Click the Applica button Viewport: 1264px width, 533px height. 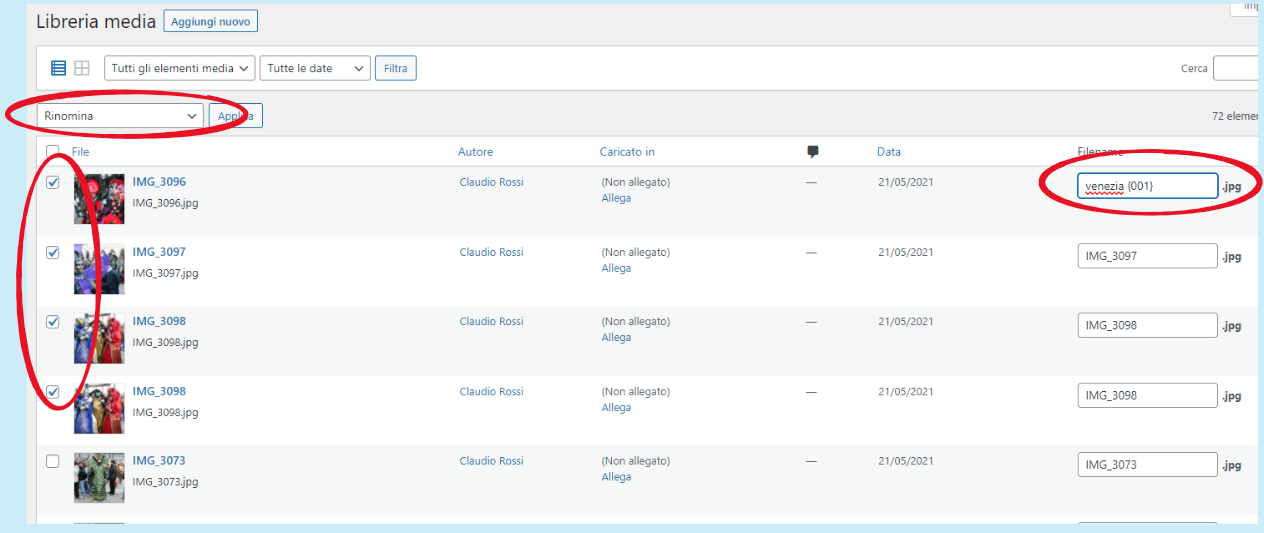coord(236,116)
